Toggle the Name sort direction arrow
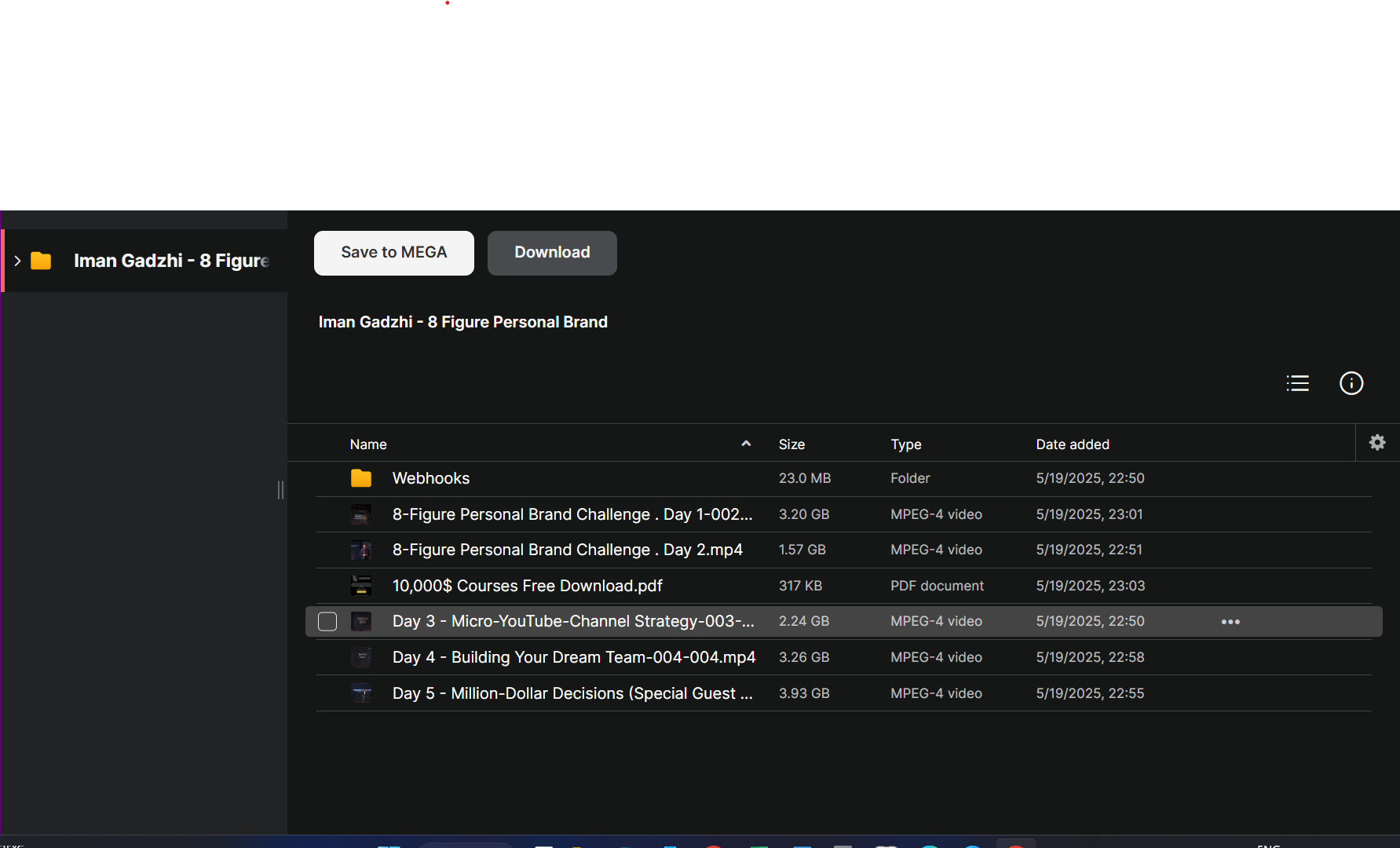Screen dimensions: 1400x848 pyautogui.click(x=746, y=444)
